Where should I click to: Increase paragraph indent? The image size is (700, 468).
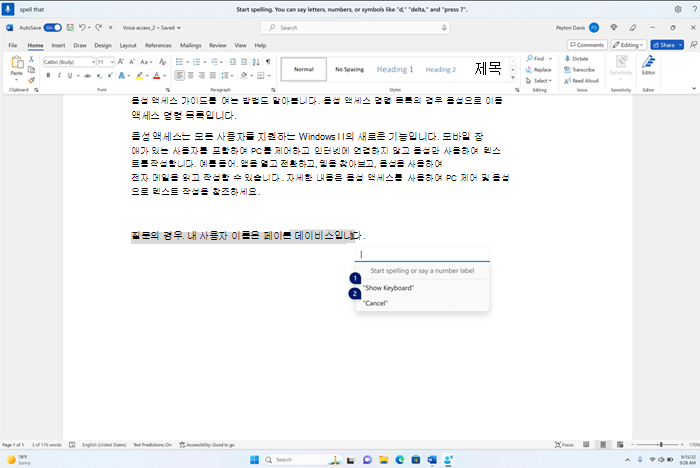click(x=244, y=62)
